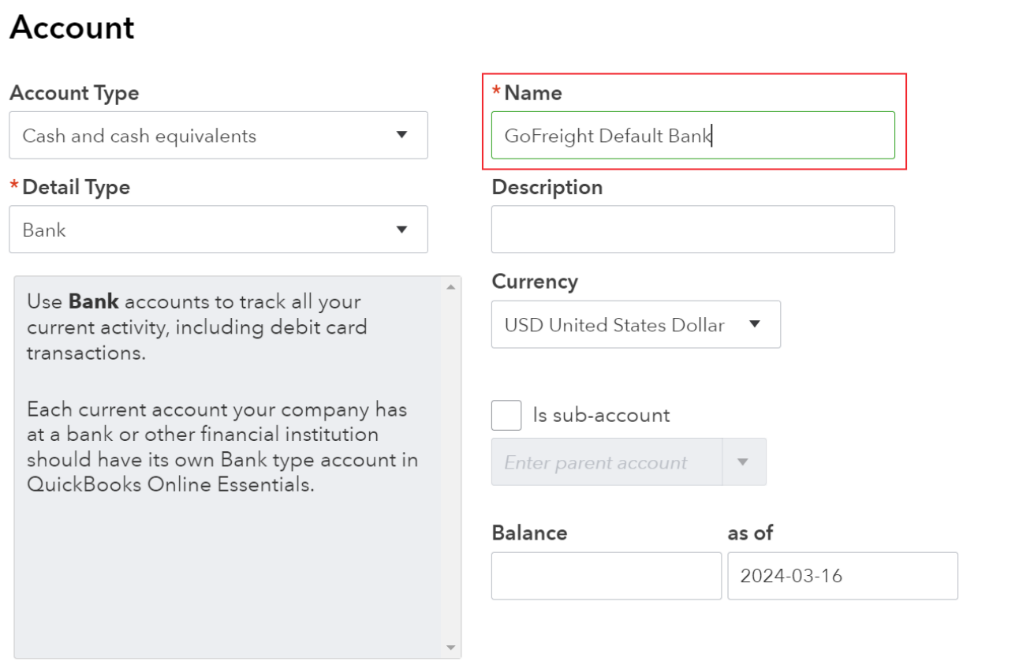This screenshot has height=665, width=1019.
Task: Click the parent account dropdown arrow
Action: click(x=743, y=462)
